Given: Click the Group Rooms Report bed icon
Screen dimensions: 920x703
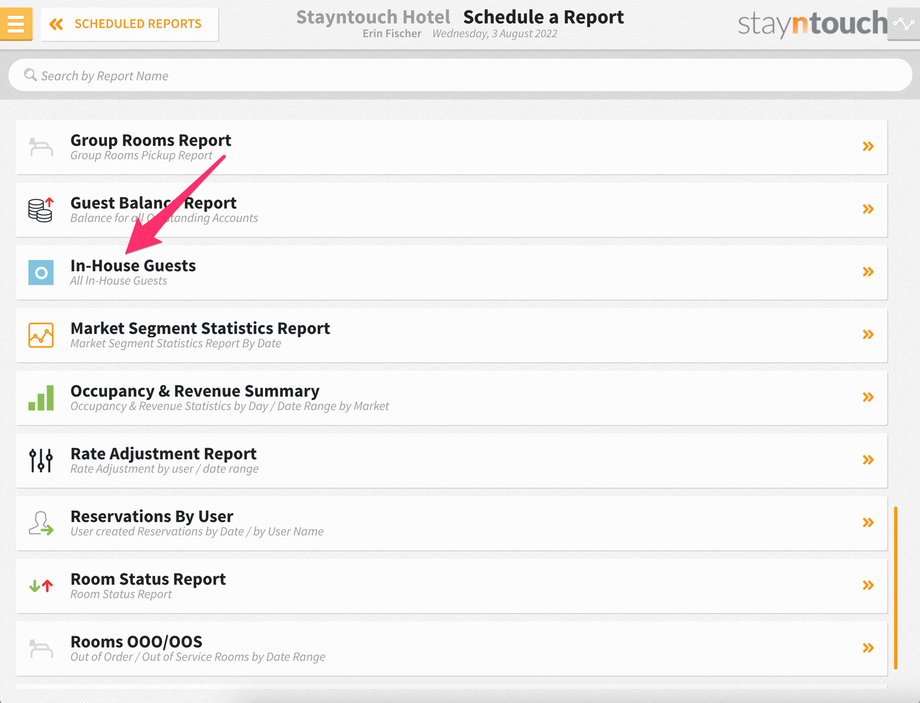Looking at the screenshot, I should click(x=41, y=147).
